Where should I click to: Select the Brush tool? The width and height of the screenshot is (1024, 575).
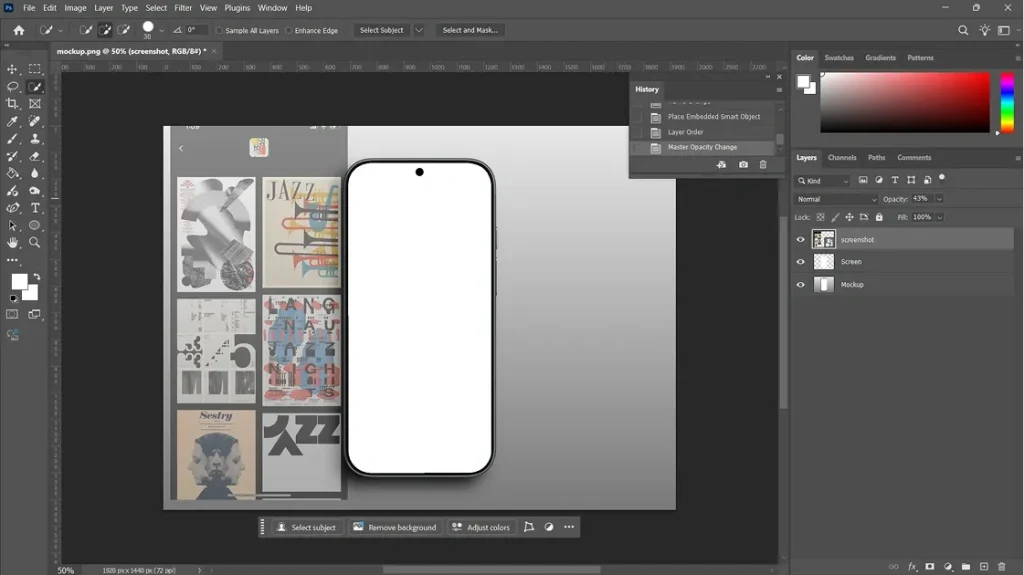click(12, 139)
